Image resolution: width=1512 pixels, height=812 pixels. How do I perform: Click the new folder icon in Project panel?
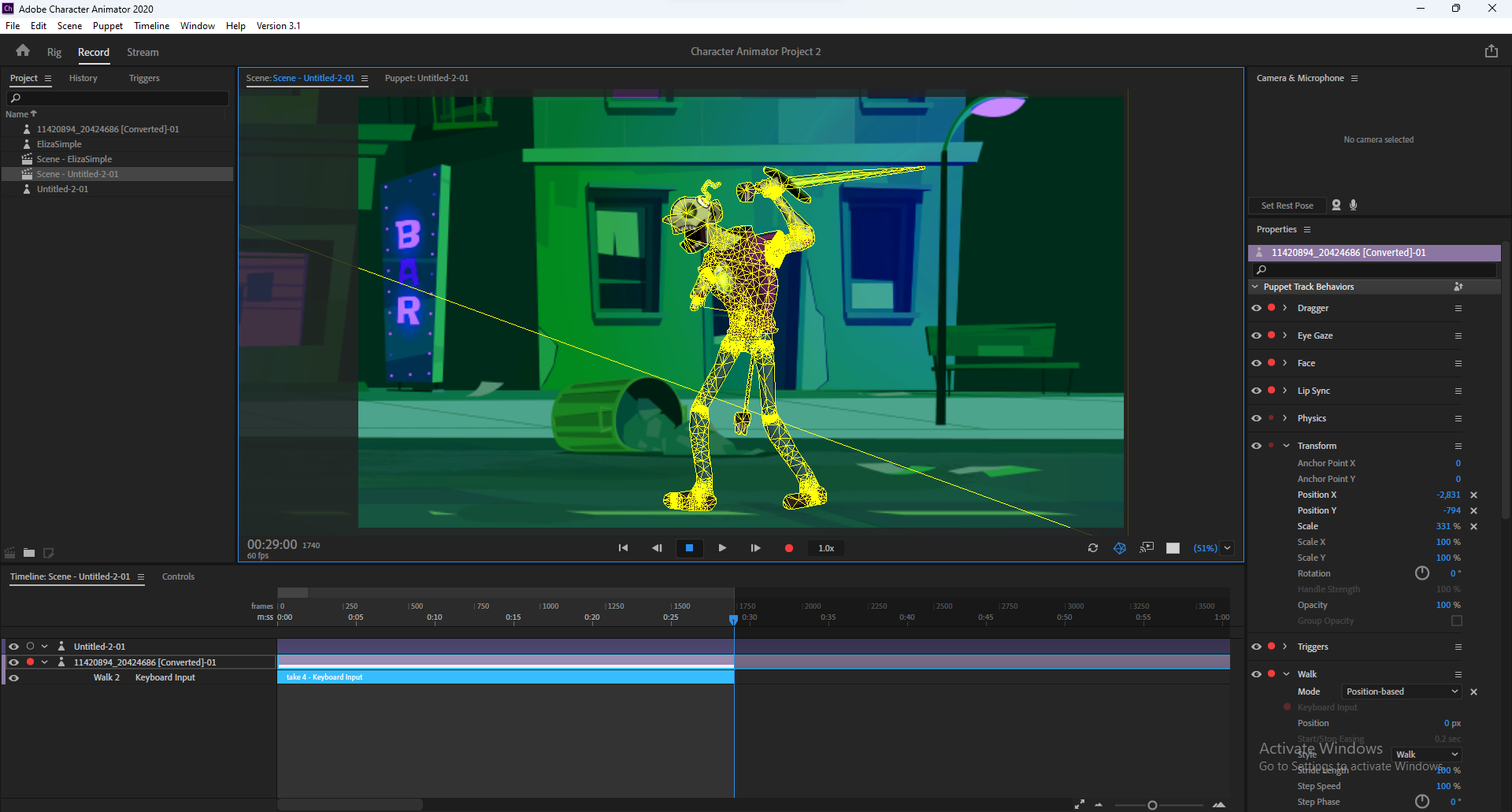29,553
